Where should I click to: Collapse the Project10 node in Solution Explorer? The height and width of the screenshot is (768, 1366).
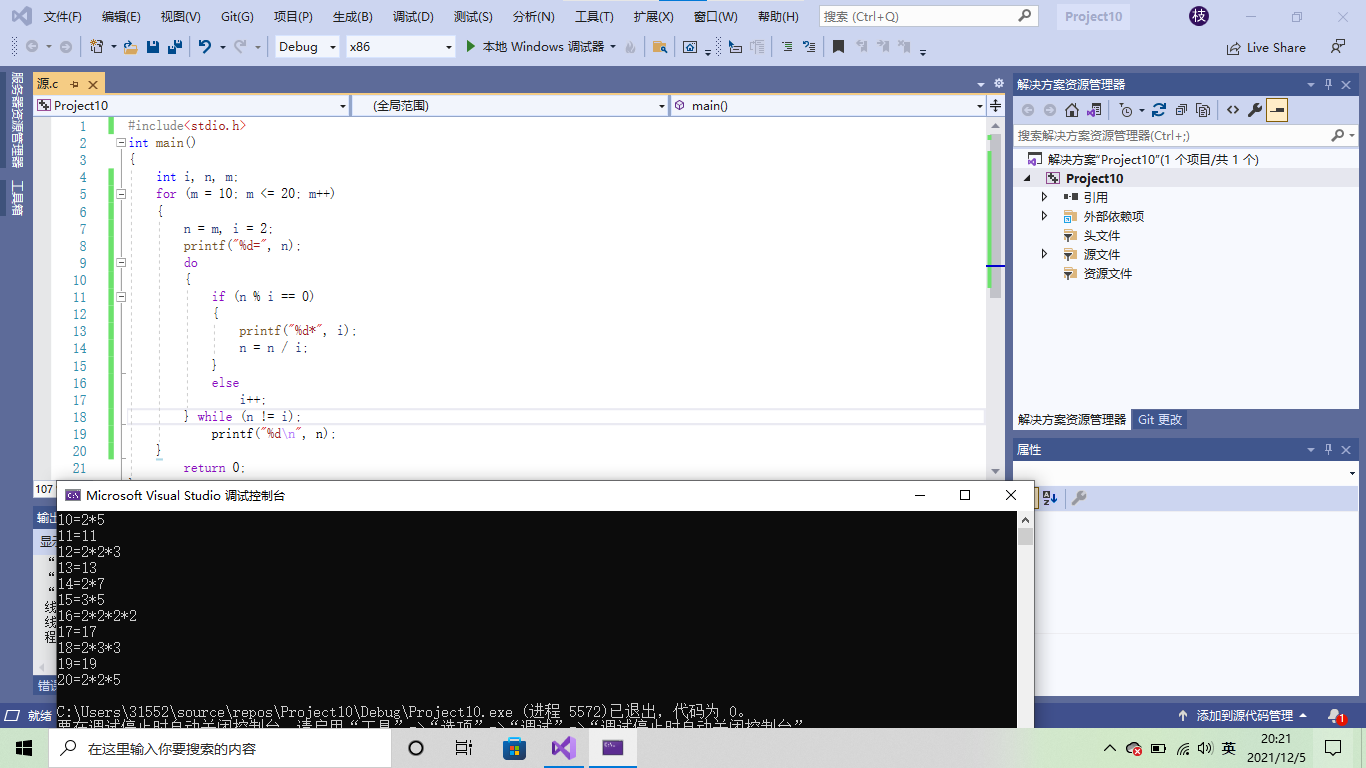pyautogui.click(x=1026, y=178)
